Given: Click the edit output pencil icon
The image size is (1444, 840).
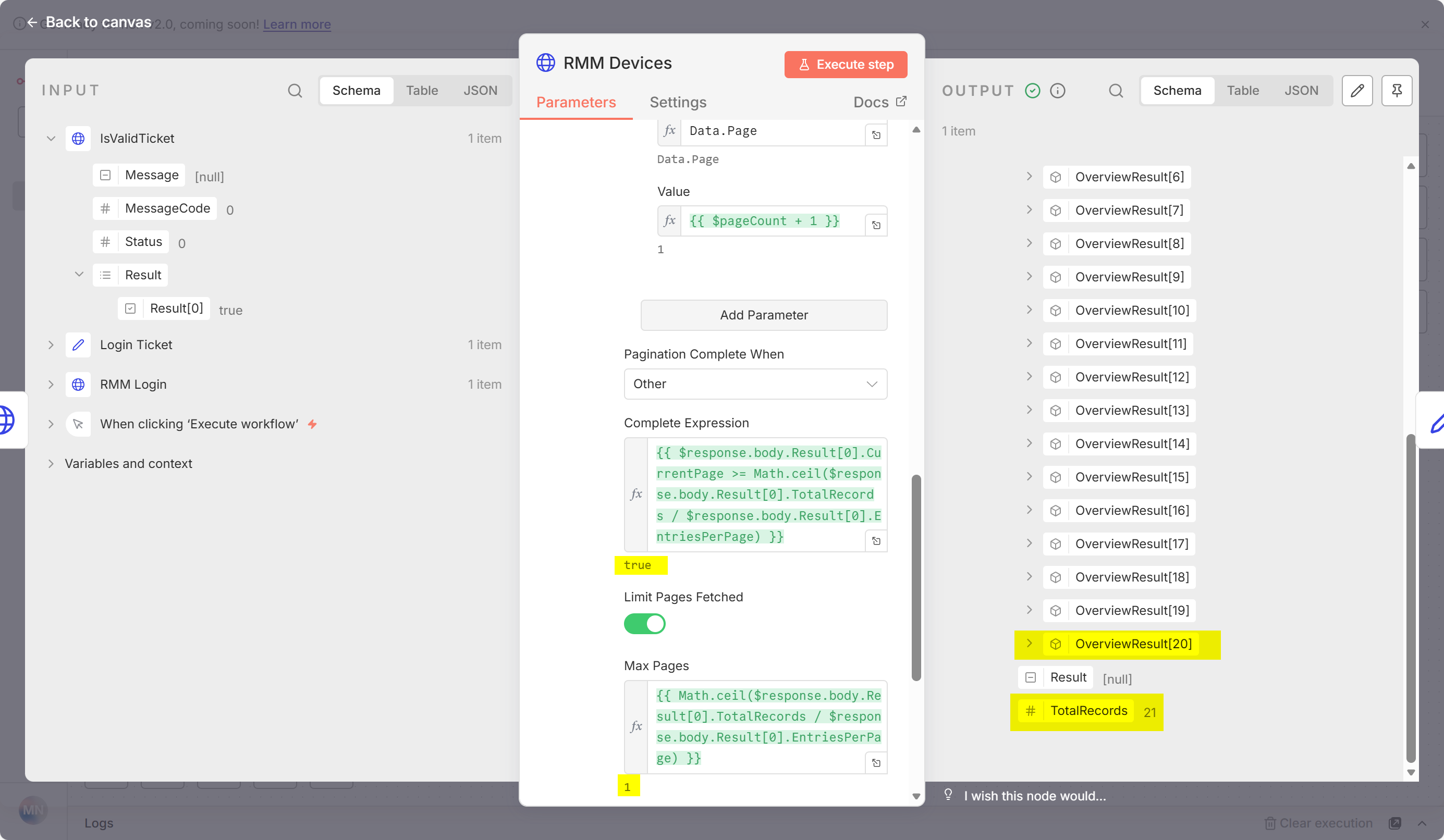Looking at the screenshot, I should [1356, 91].
